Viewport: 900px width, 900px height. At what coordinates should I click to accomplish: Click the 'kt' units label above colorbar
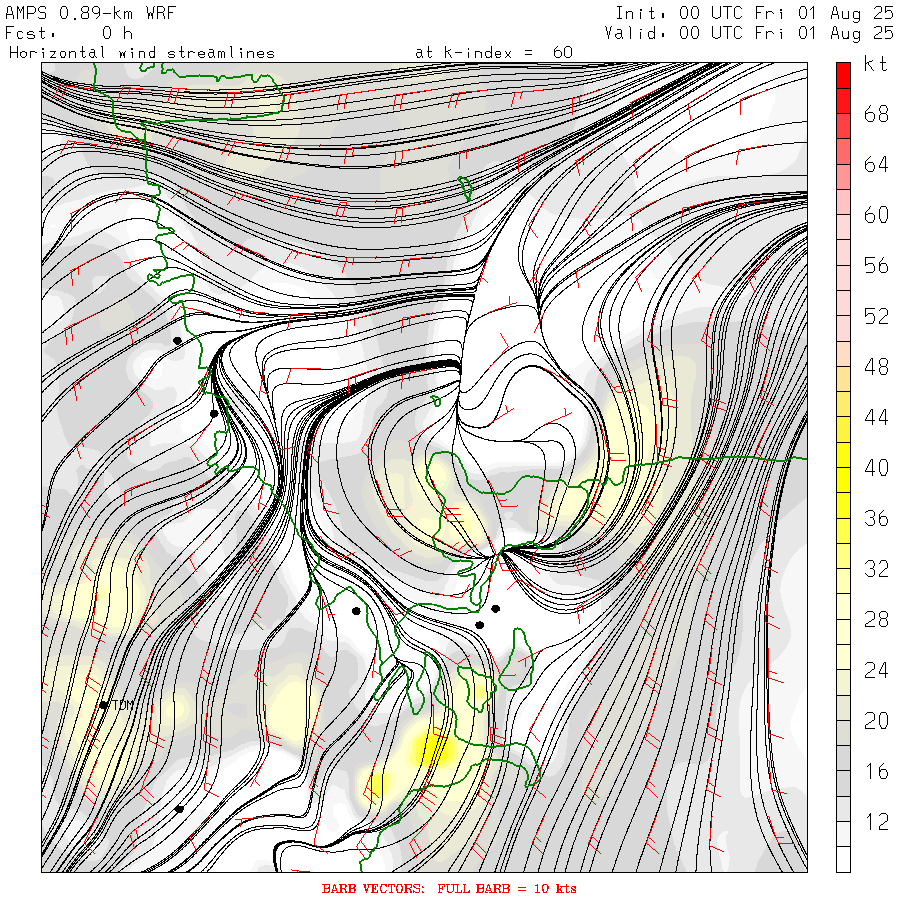click(876, 64)
